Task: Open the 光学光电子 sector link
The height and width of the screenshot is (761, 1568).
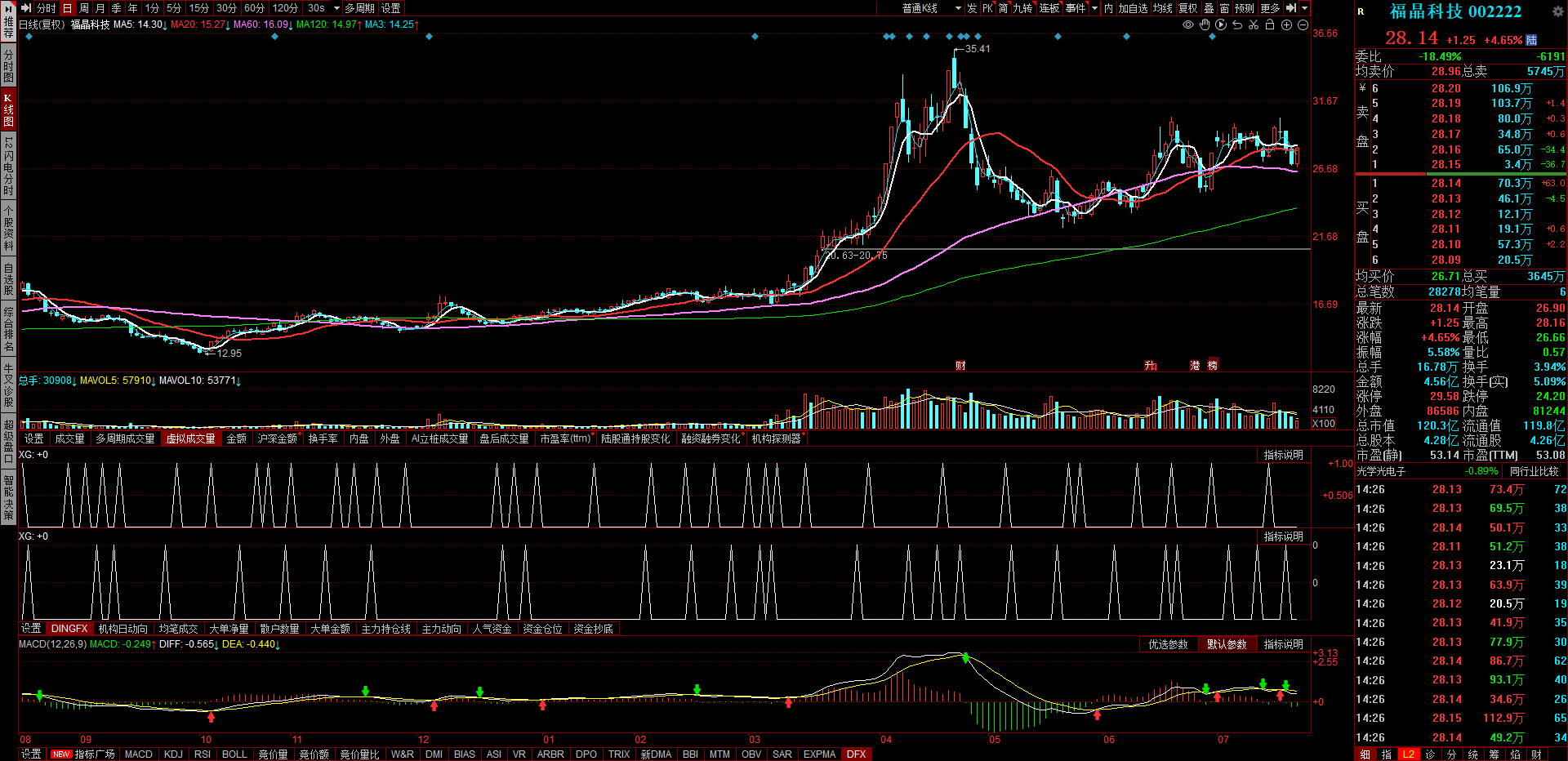Action: tap(1381, 472)
